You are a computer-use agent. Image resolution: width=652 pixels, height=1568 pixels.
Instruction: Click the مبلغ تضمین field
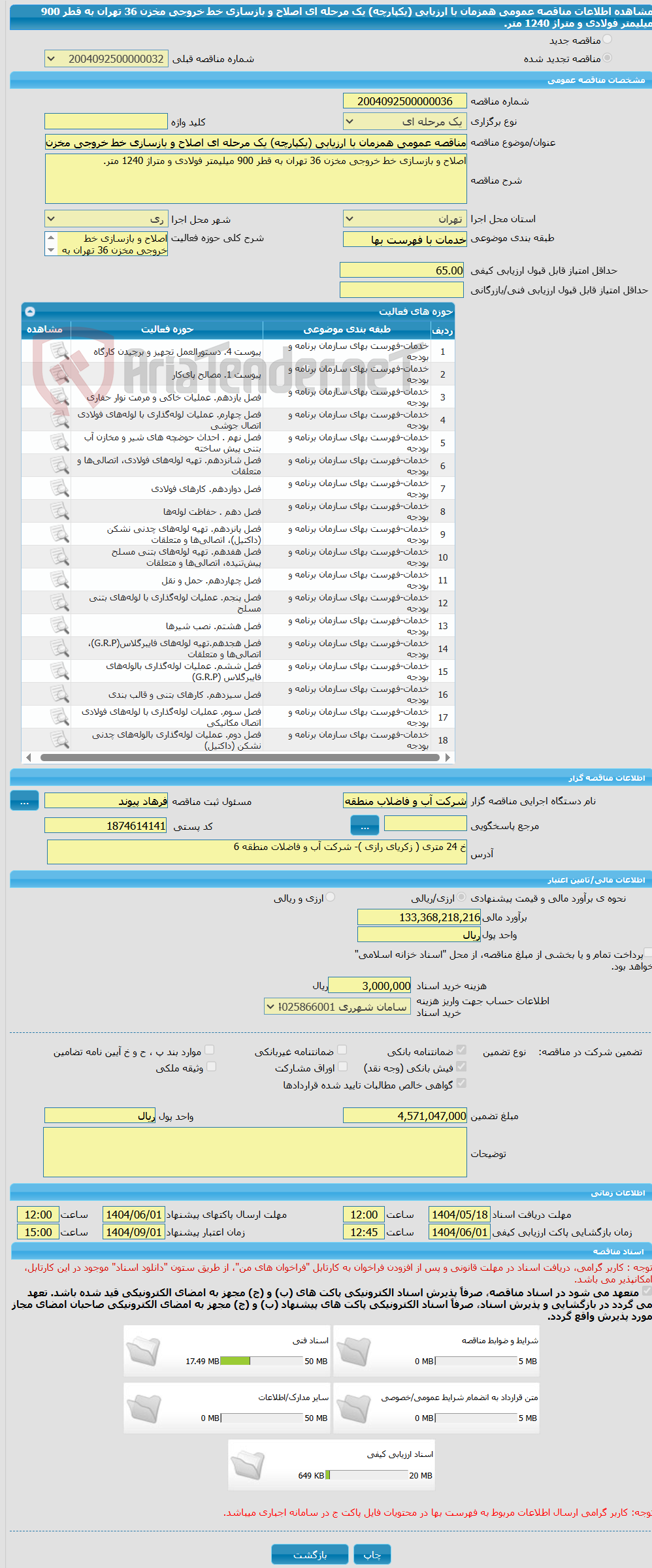pyautogui.click(x=405, y=1115)
